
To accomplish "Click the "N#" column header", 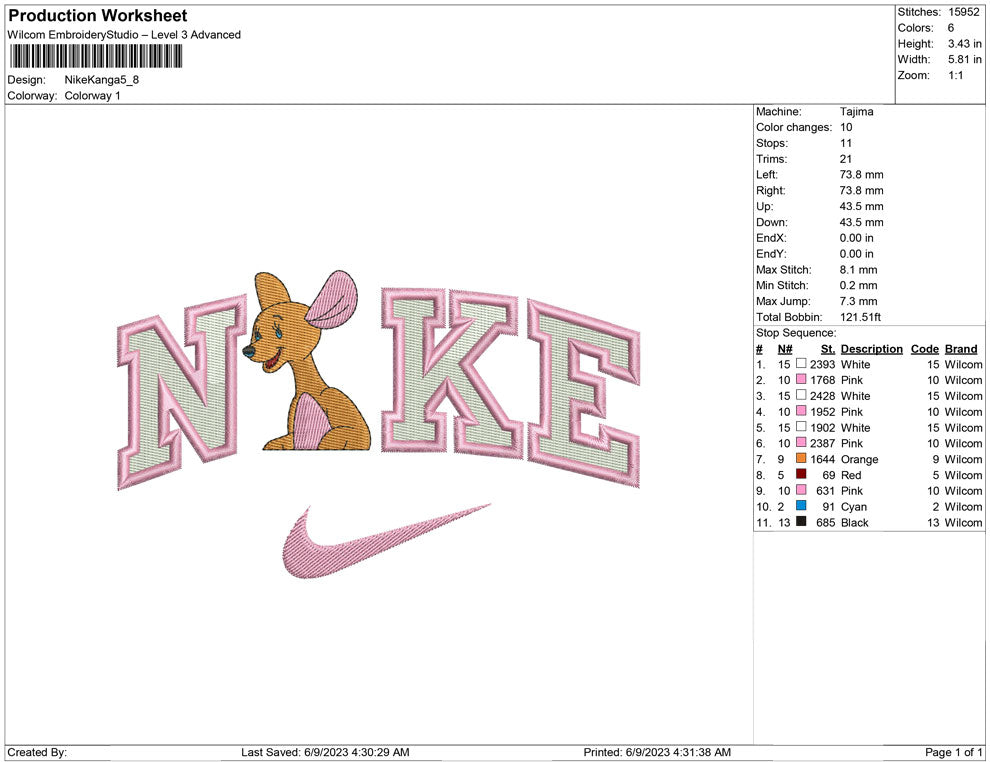I will click(x=785, y=349).
